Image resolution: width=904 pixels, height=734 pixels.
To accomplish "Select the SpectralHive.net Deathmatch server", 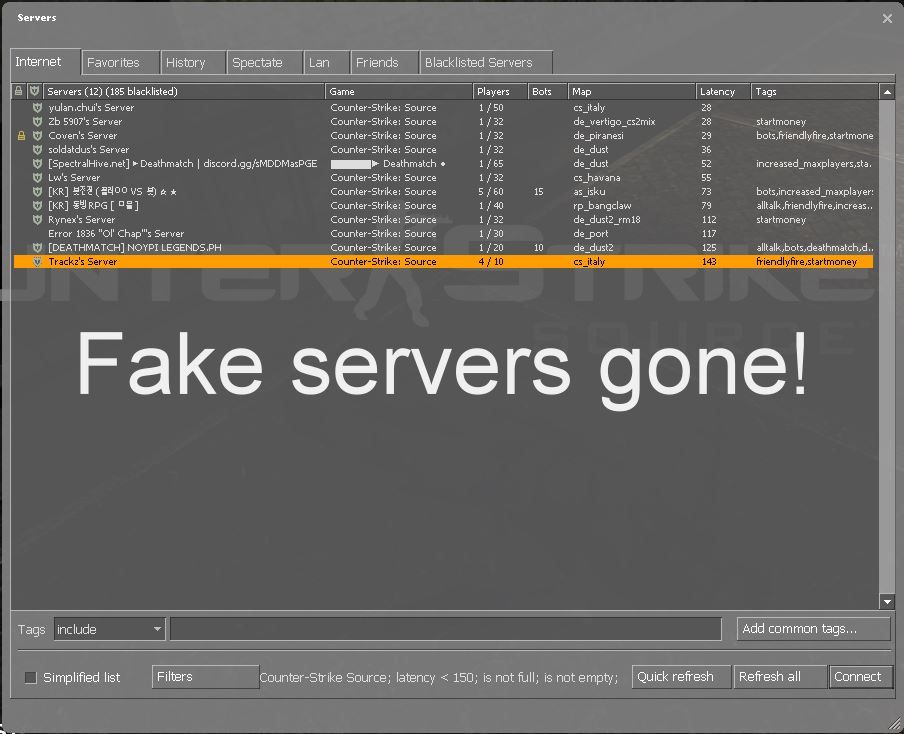I will [443, 164].
